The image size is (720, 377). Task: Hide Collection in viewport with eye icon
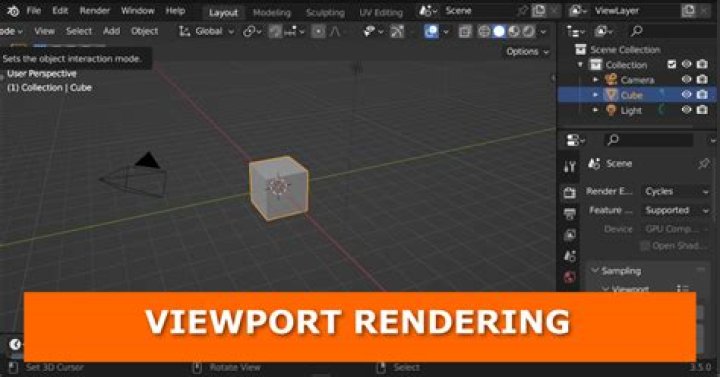coord(686,64)
